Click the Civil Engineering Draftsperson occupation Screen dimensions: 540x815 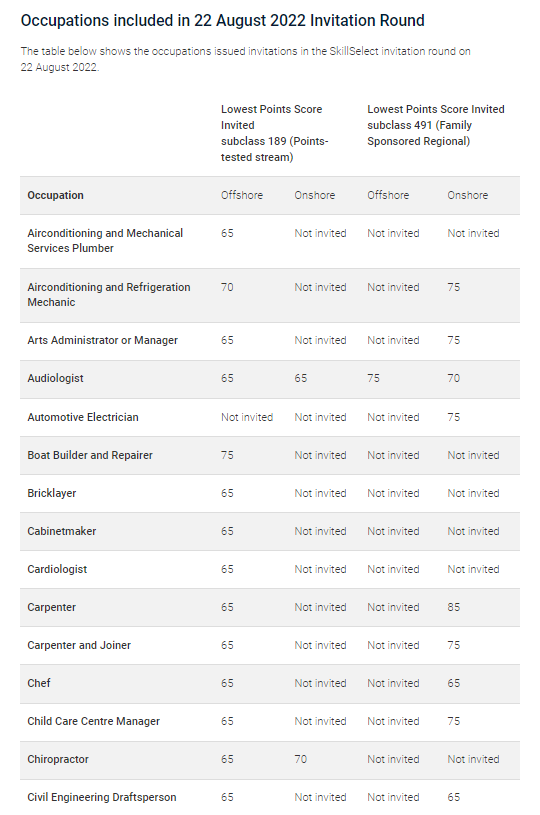coord(102,797)
